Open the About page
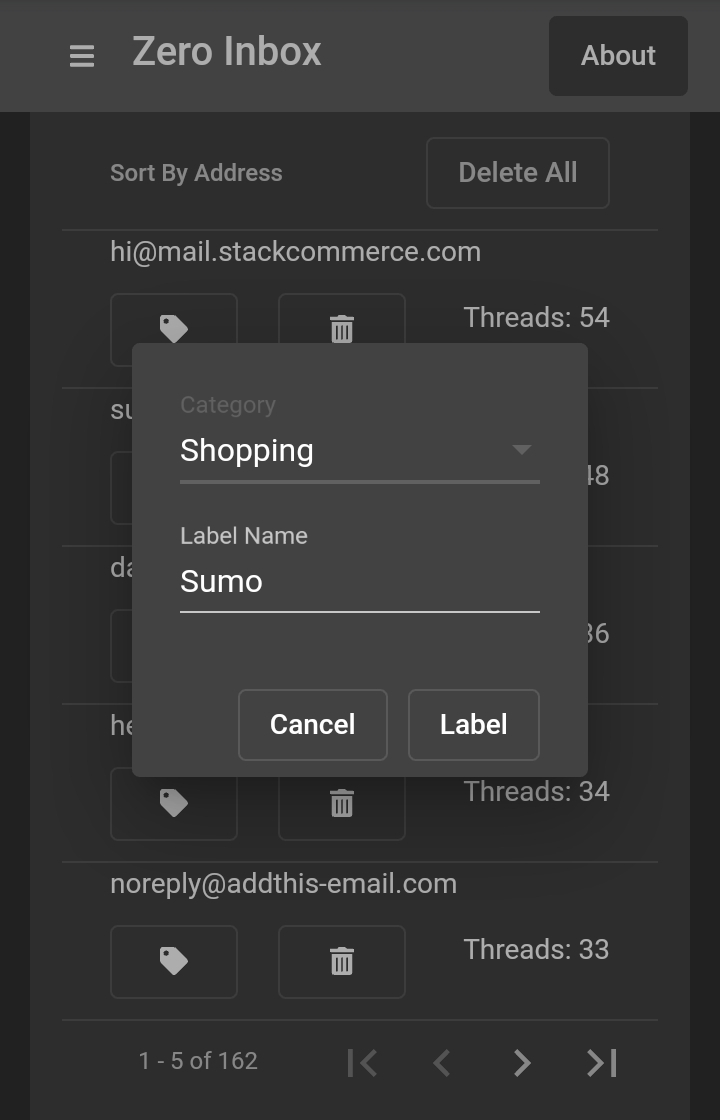Image resolution: width=720 pixels, height=1120 pixels. pyautogui.click(x=618, y=56)
